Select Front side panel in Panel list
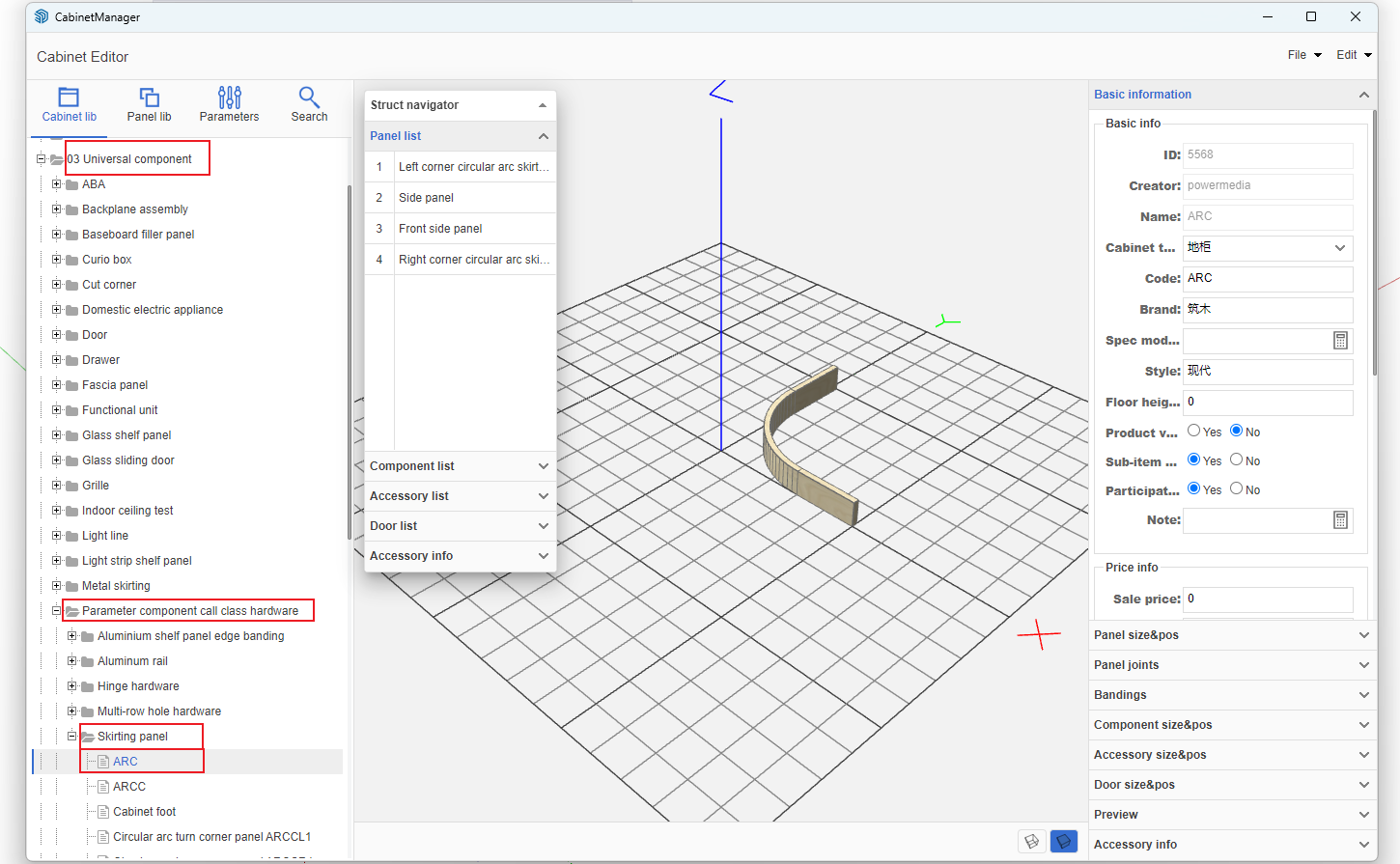The width and height of the screenshot is (1400, 864). coord(440,229)
